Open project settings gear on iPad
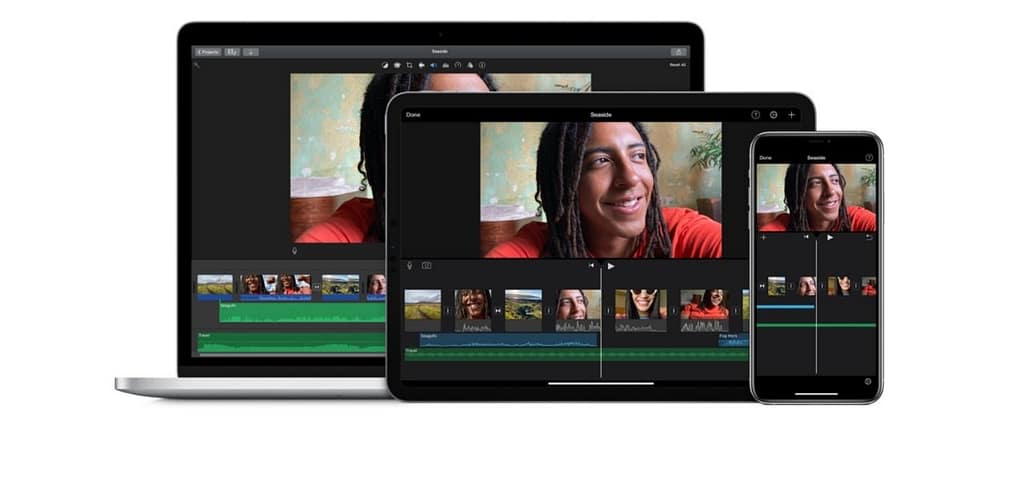Image resolution: width=1024 pixels, height=480 pixels. 773,115
